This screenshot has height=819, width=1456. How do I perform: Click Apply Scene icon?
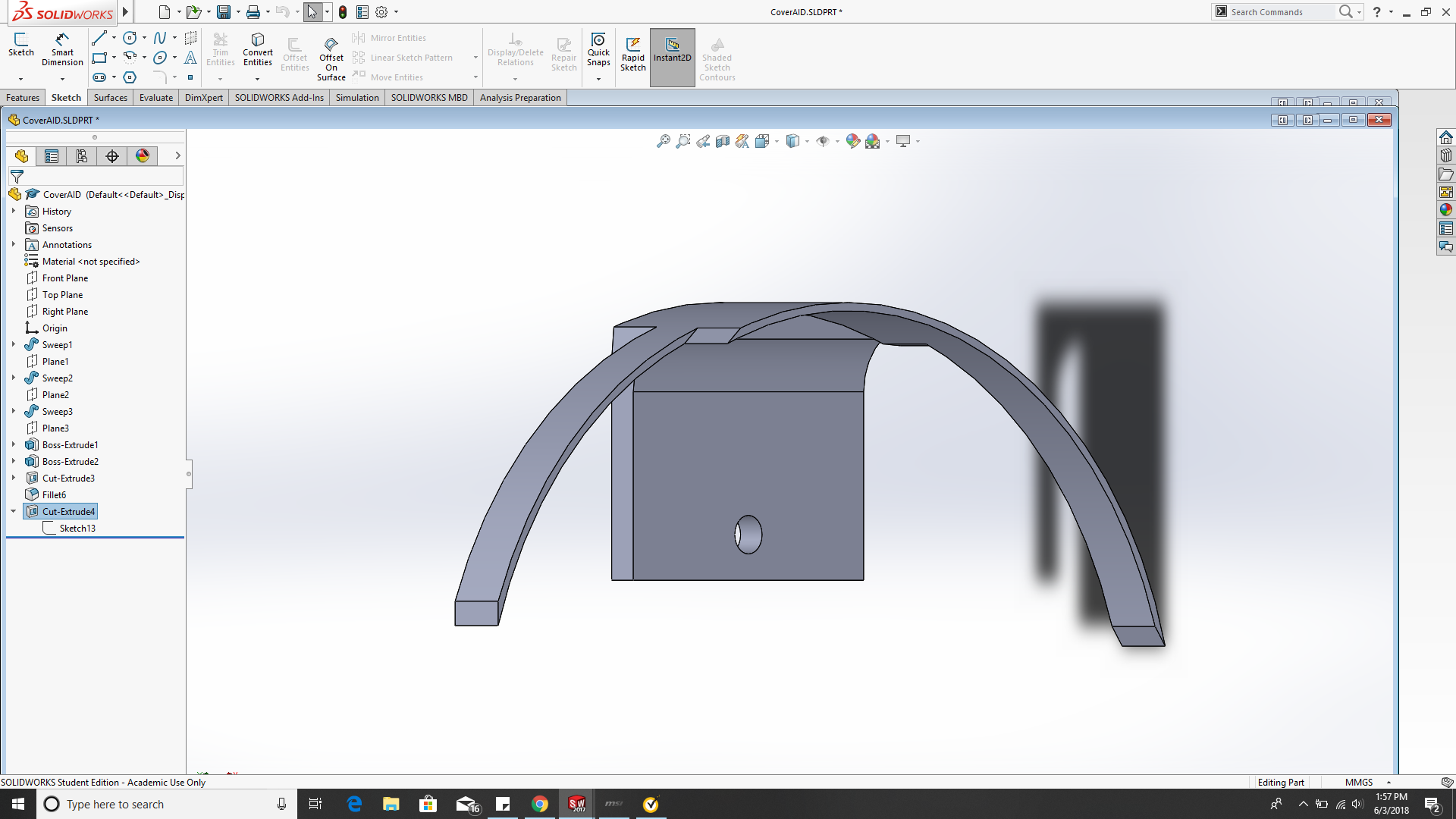pos(873,141)
